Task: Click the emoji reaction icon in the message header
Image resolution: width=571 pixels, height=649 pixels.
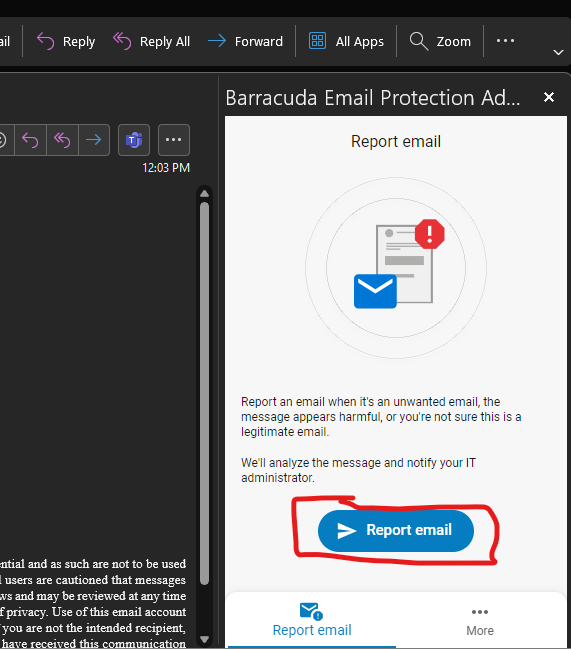Action: coord(3,140)
